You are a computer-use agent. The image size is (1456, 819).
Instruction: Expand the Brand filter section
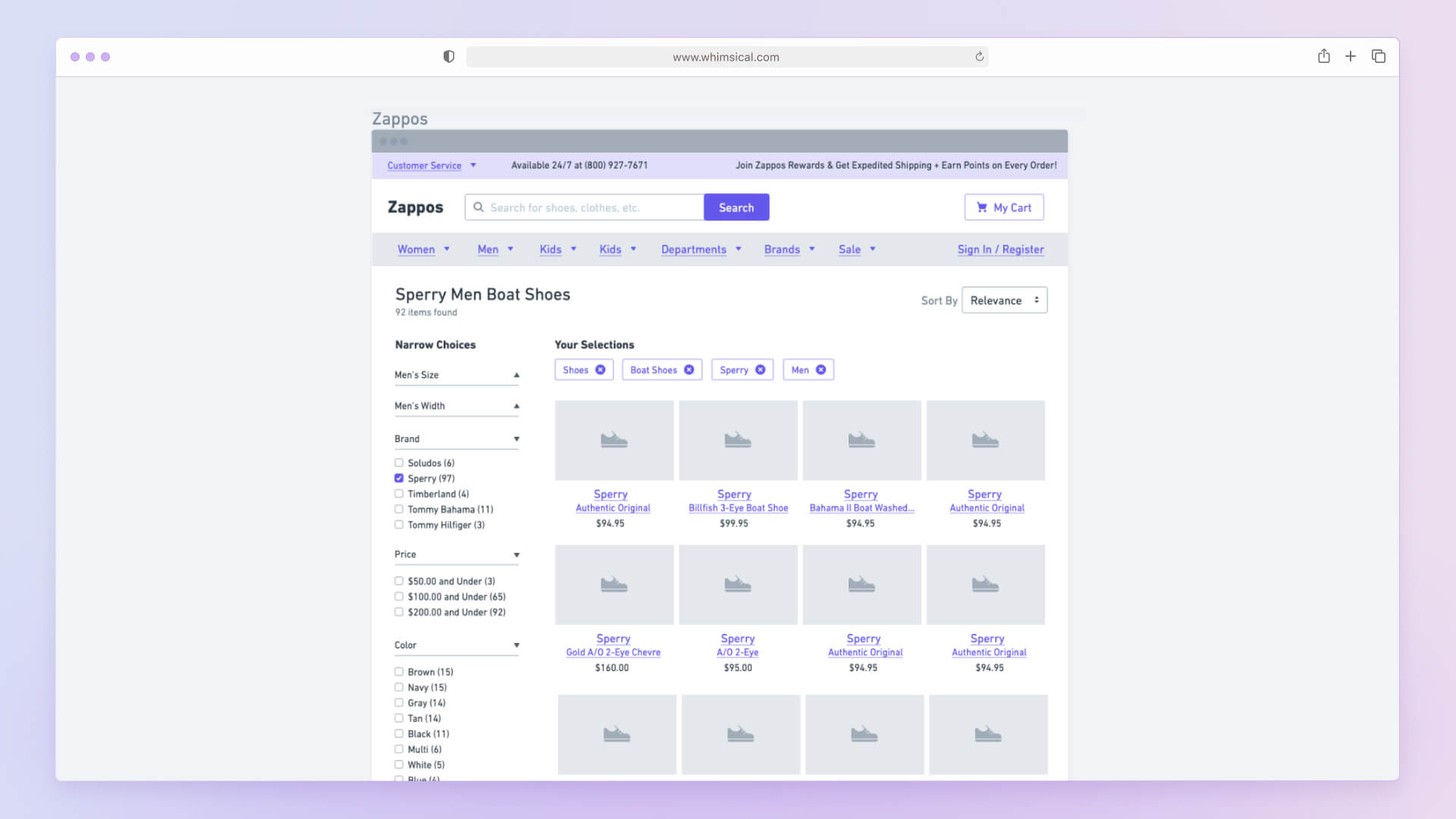tap(516, 438)
